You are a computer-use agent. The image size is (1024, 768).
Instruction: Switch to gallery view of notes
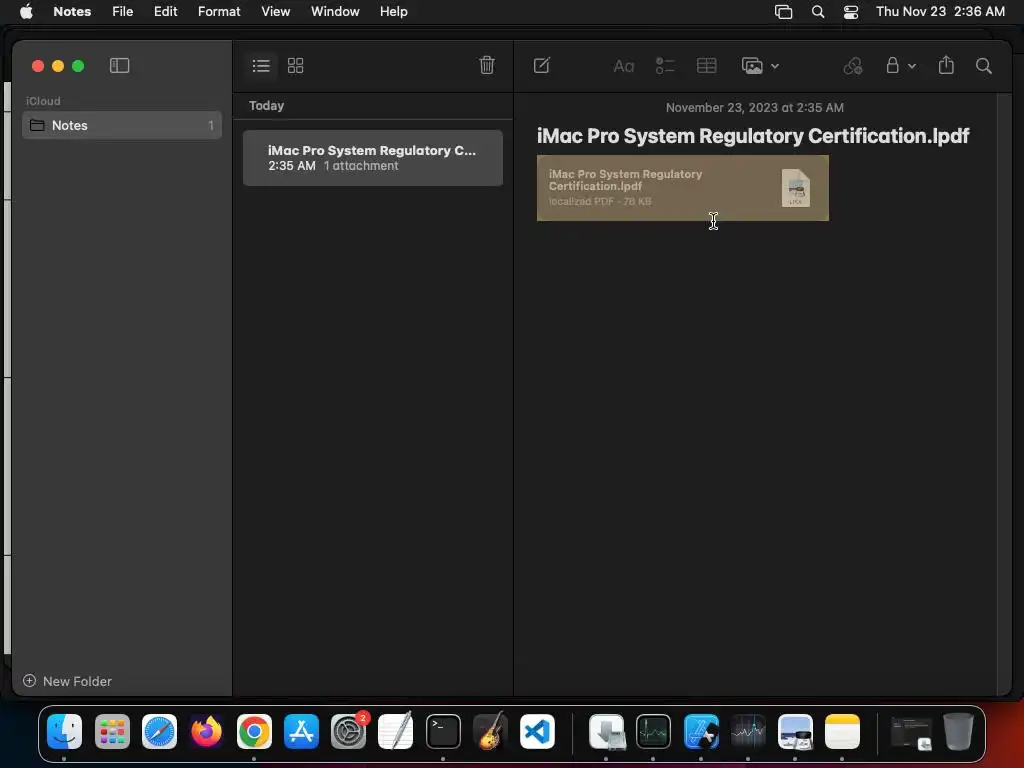tap(296, 65)
